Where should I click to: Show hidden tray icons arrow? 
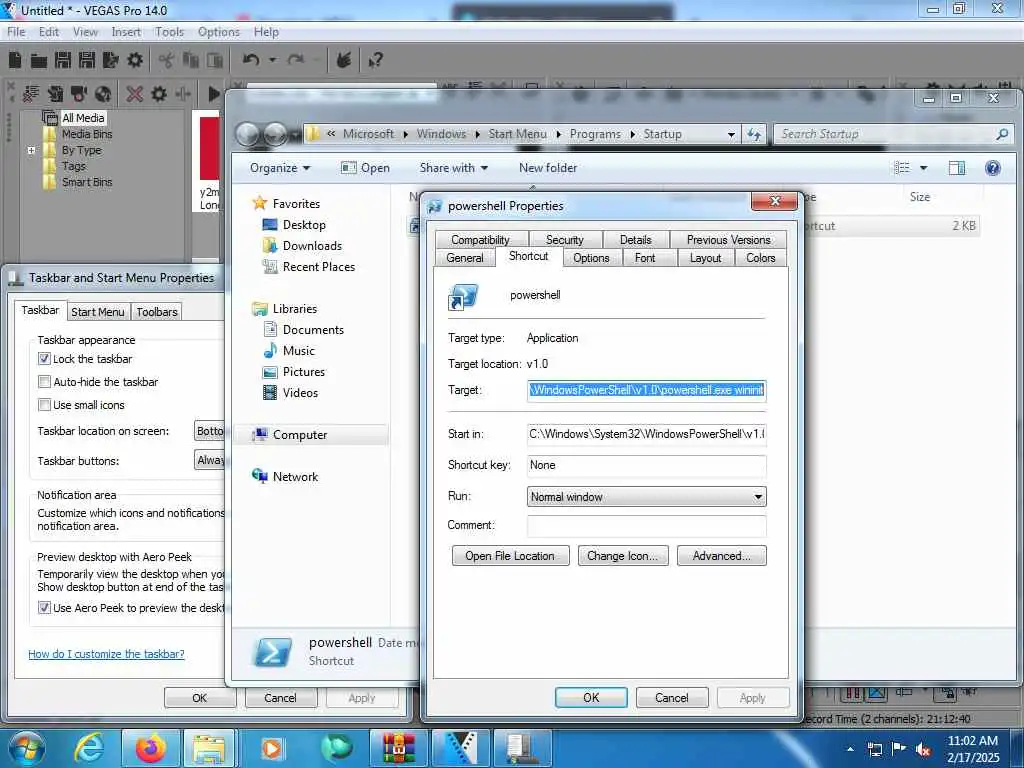[850, 750]
